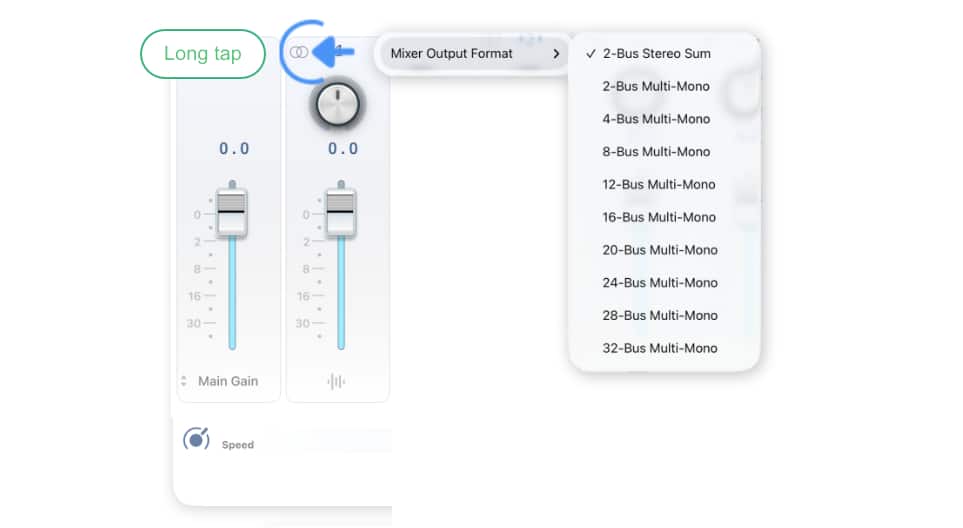Click the Main Gain 0.0 value readout

tap(234, 149)
